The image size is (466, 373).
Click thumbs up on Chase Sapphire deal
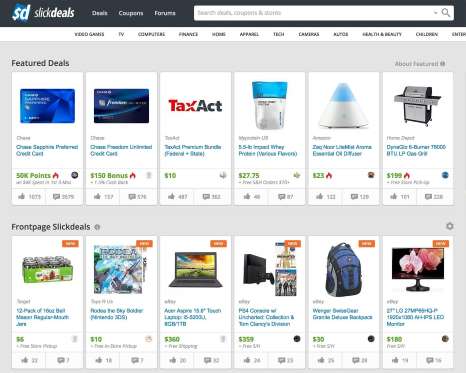tap(22, 196)
